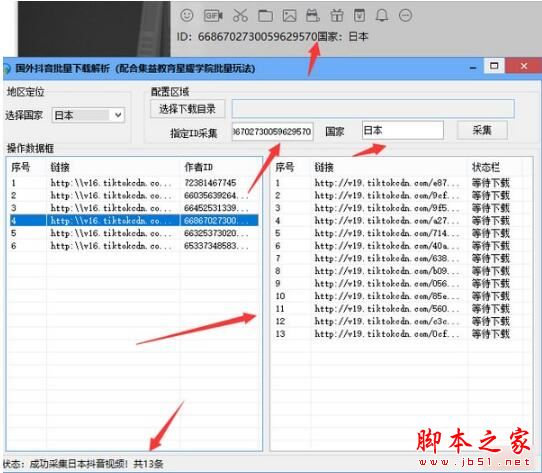
Task: Select row 1 with author ID 72381467745
Action: [x=134, y=183]
